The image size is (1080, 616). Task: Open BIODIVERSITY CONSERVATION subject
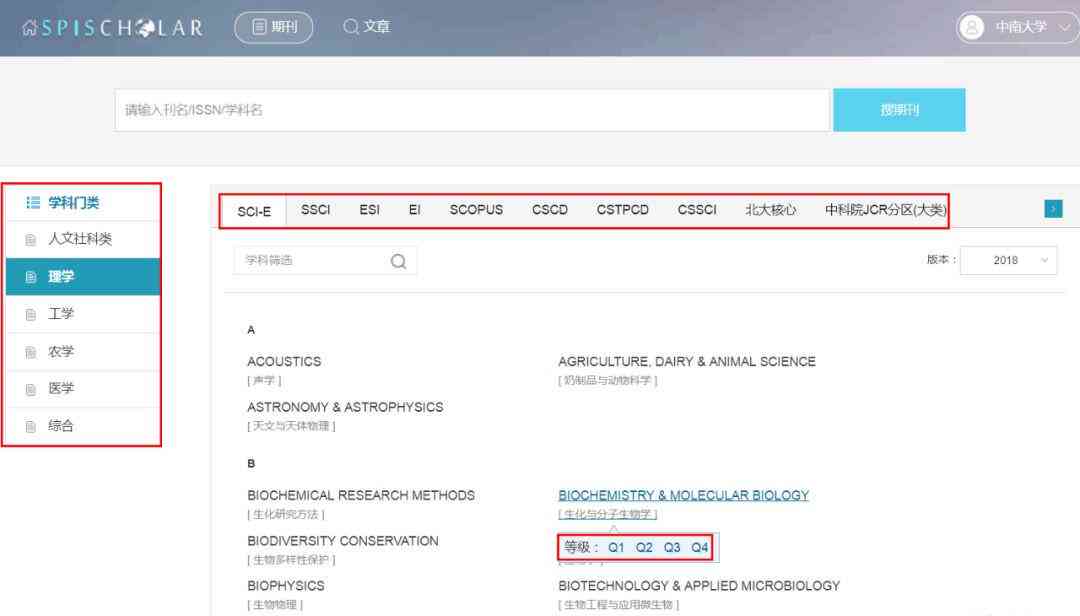tap(342, 541)
